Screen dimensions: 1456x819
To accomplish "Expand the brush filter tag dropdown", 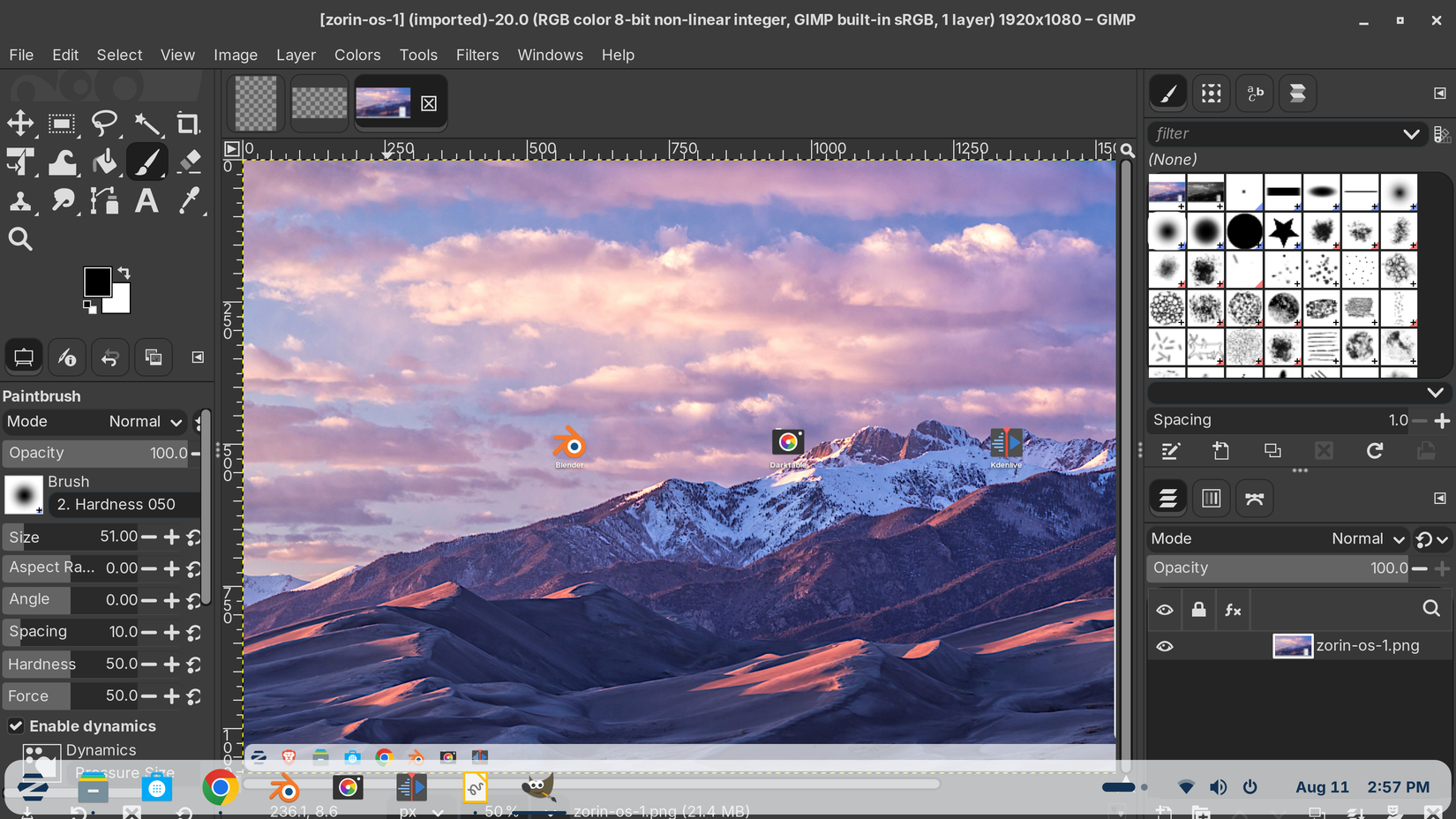I will click(1411, 134).
